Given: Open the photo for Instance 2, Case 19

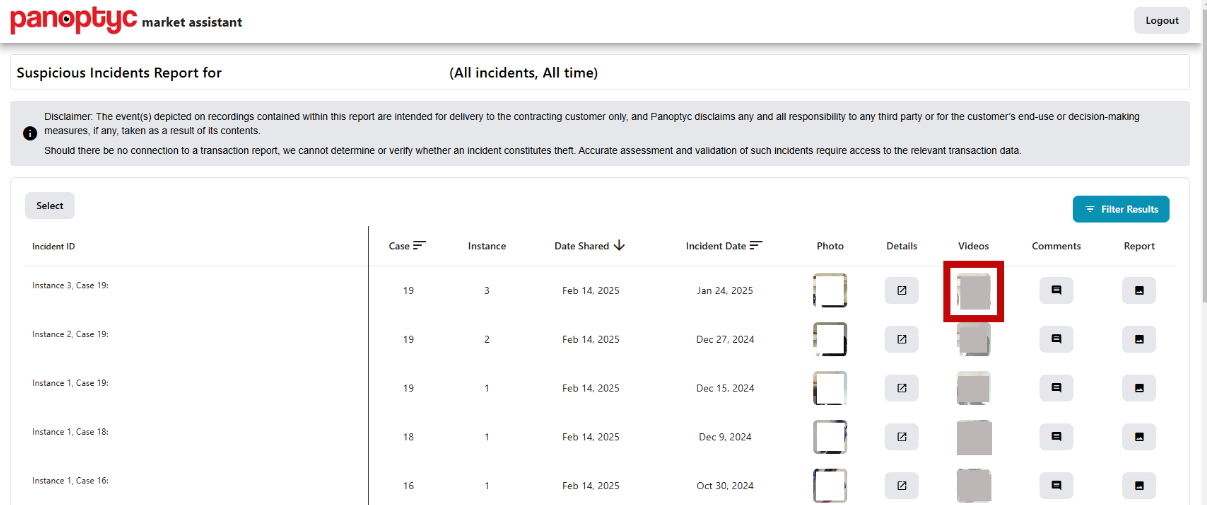Looking at the screenshot, I should [830, 339].
